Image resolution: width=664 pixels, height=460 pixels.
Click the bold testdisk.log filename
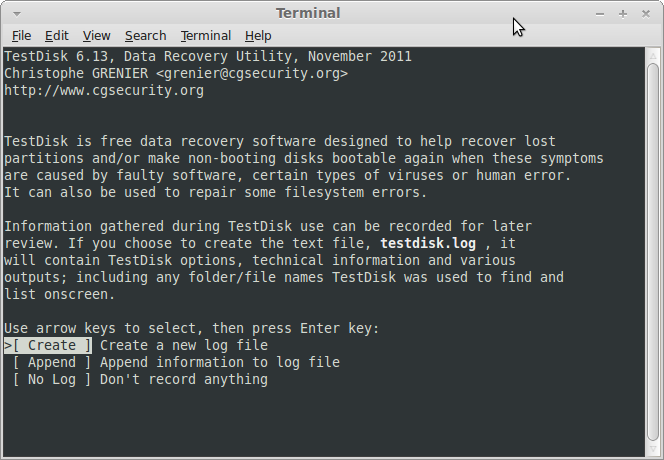428,244
